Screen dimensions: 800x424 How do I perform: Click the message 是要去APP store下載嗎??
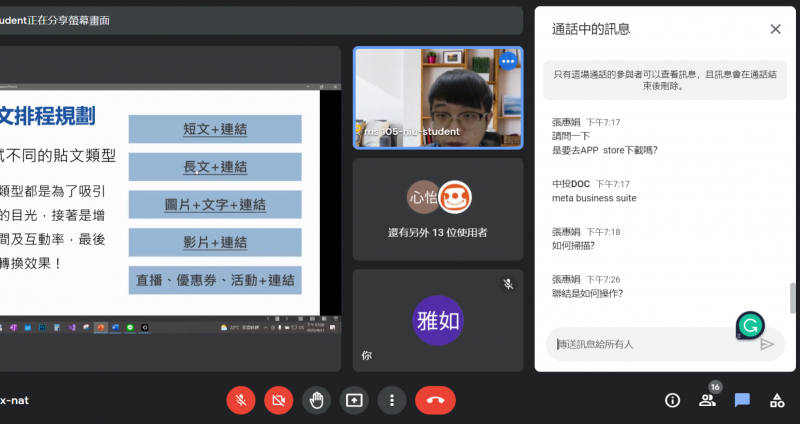tap(605, 150)
